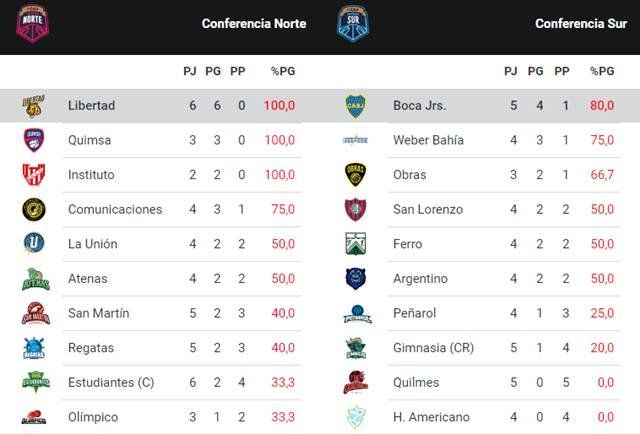This screenshot has height=434, width=640.
Task: Click the Atenas team logo
Action: [x=33, y=279]
